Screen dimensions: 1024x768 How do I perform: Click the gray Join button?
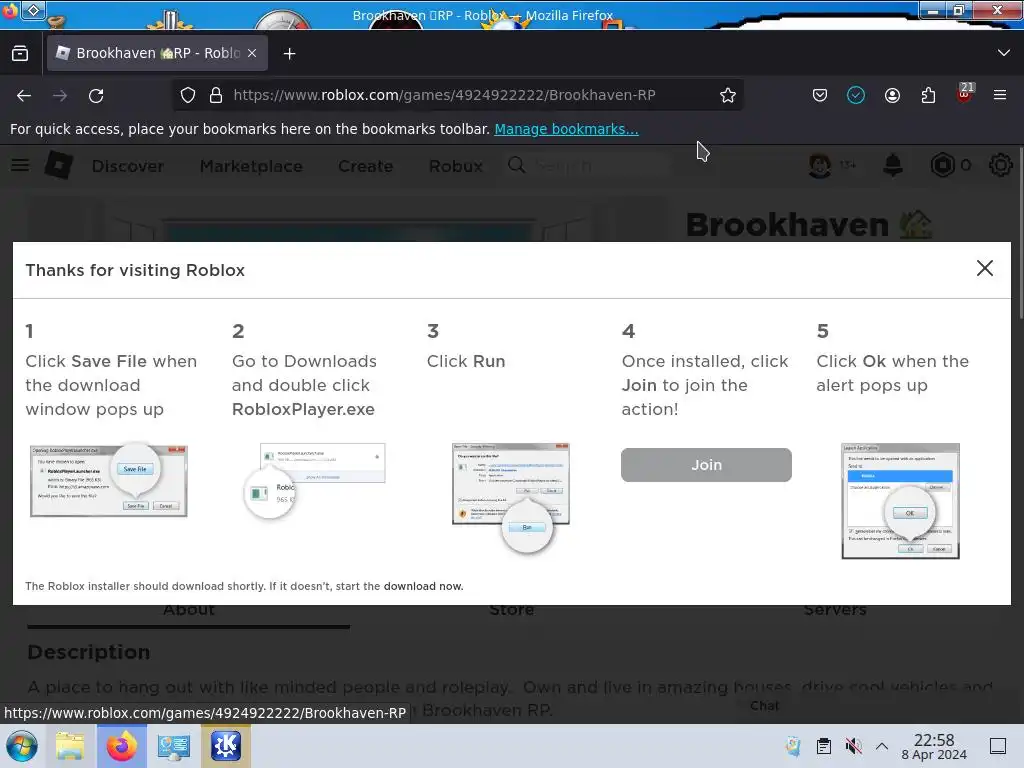[x=706, y=465]
